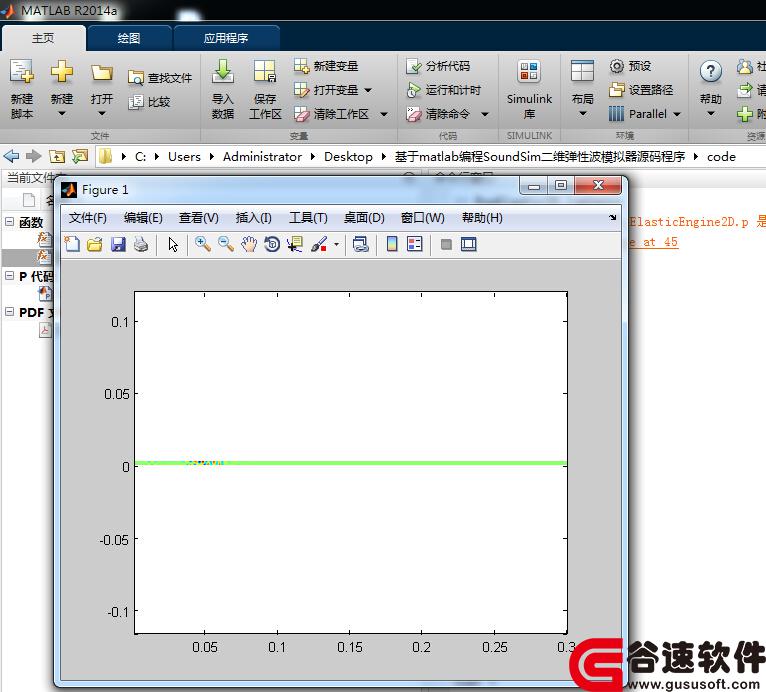Open the Insert (插入(I)) menu in Figure 1
Image resolution: width=766 pixels, height=692 pixels.
[x=254, y=218]
